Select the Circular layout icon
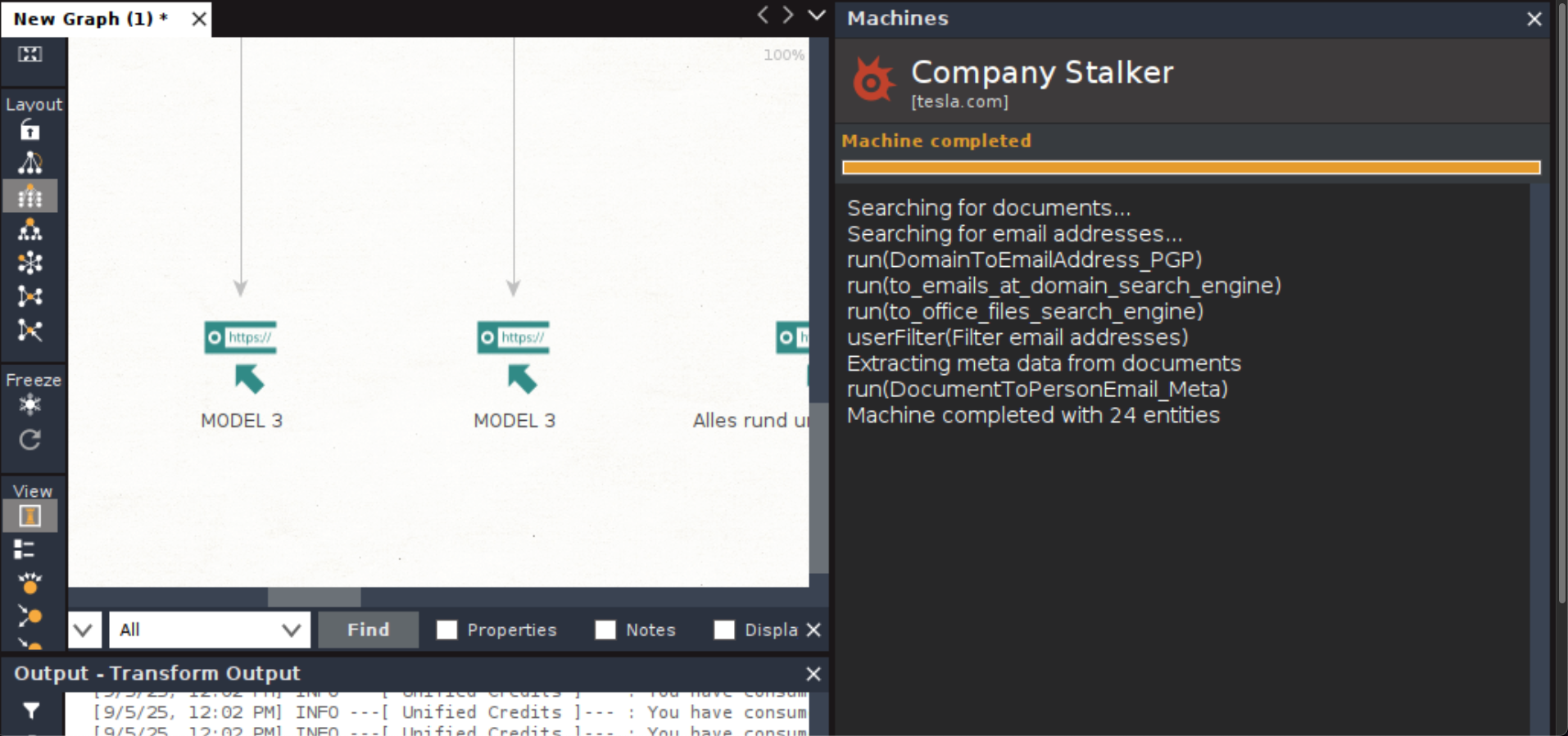The image size is (1568, 736). pyautogui.click(x=30, y=263)
